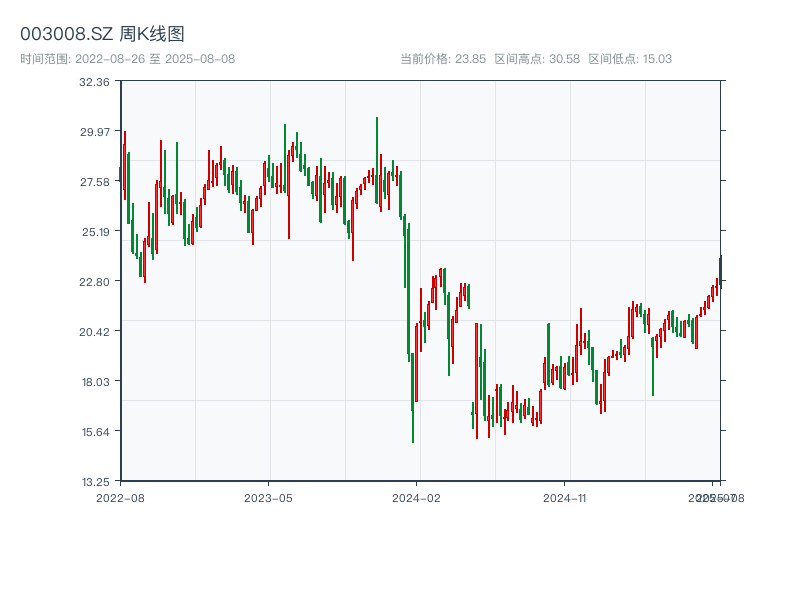Click the 区间高点 30.58 label
This screenshot has height=600, width=800.
(x=537, y=59)
